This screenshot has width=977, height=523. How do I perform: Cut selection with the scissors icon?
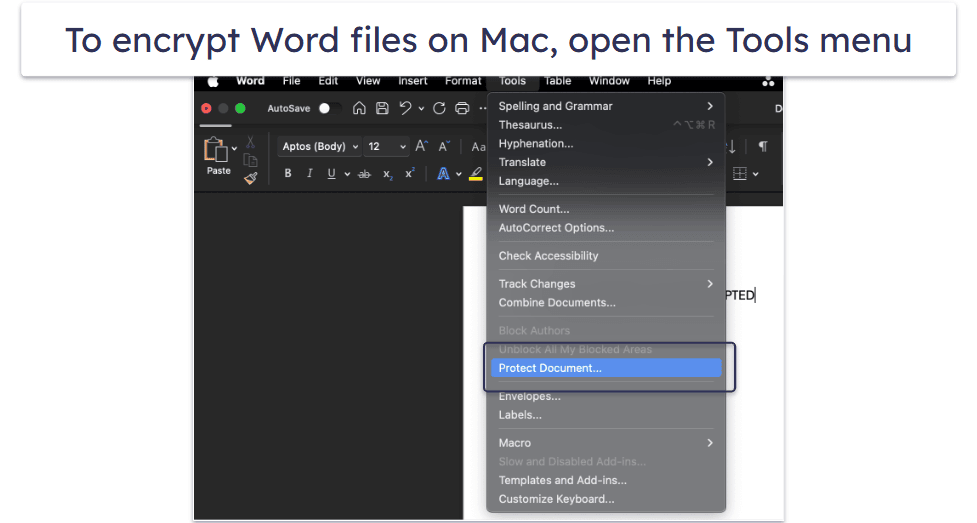250,142
